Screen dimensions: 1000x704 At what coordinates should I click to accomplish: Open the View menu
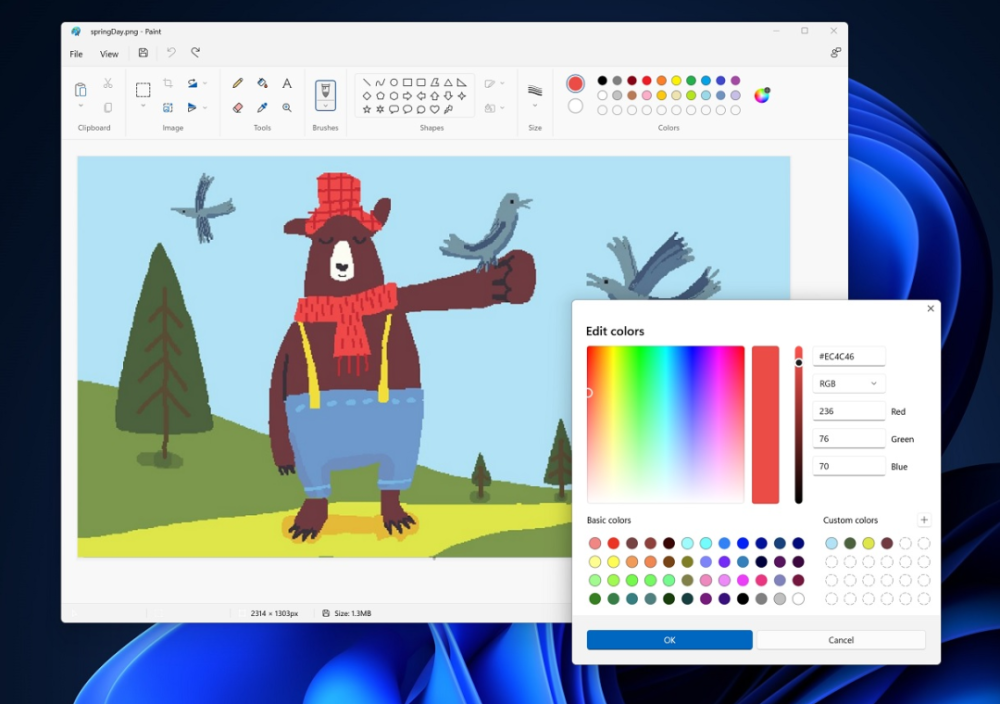(109, 54)
